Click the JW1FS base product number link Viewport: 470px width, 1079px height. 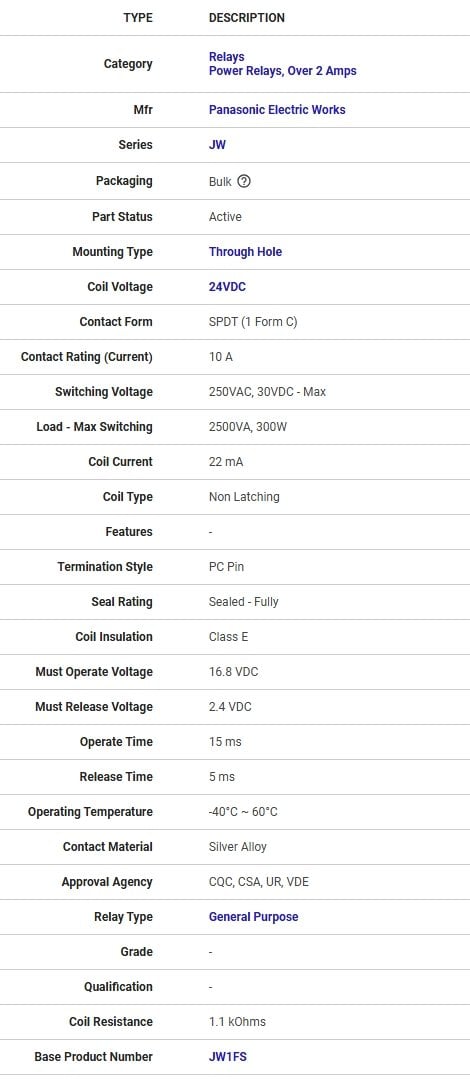228,1056
